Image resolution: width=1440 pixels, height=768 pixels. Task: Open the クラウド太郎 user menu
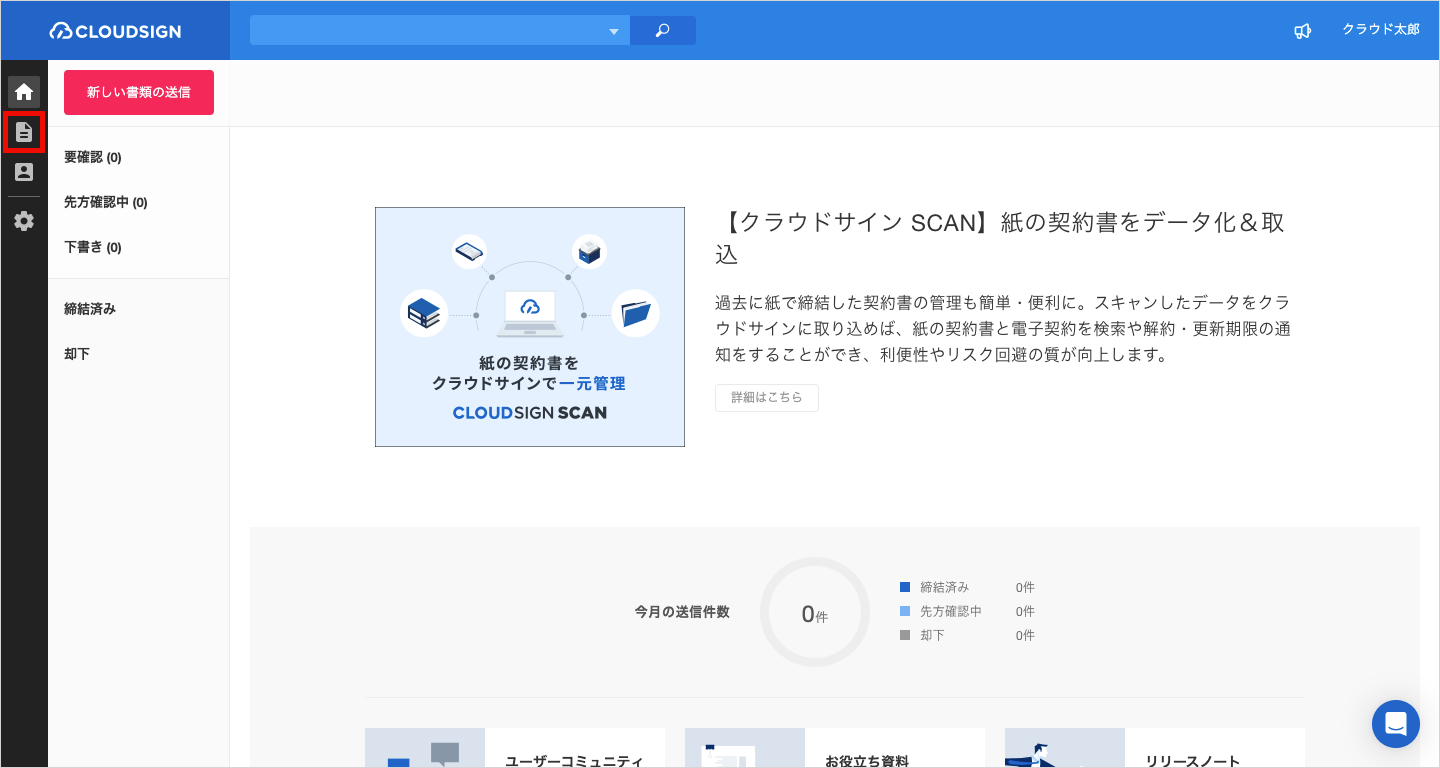tap(1380, 30)
